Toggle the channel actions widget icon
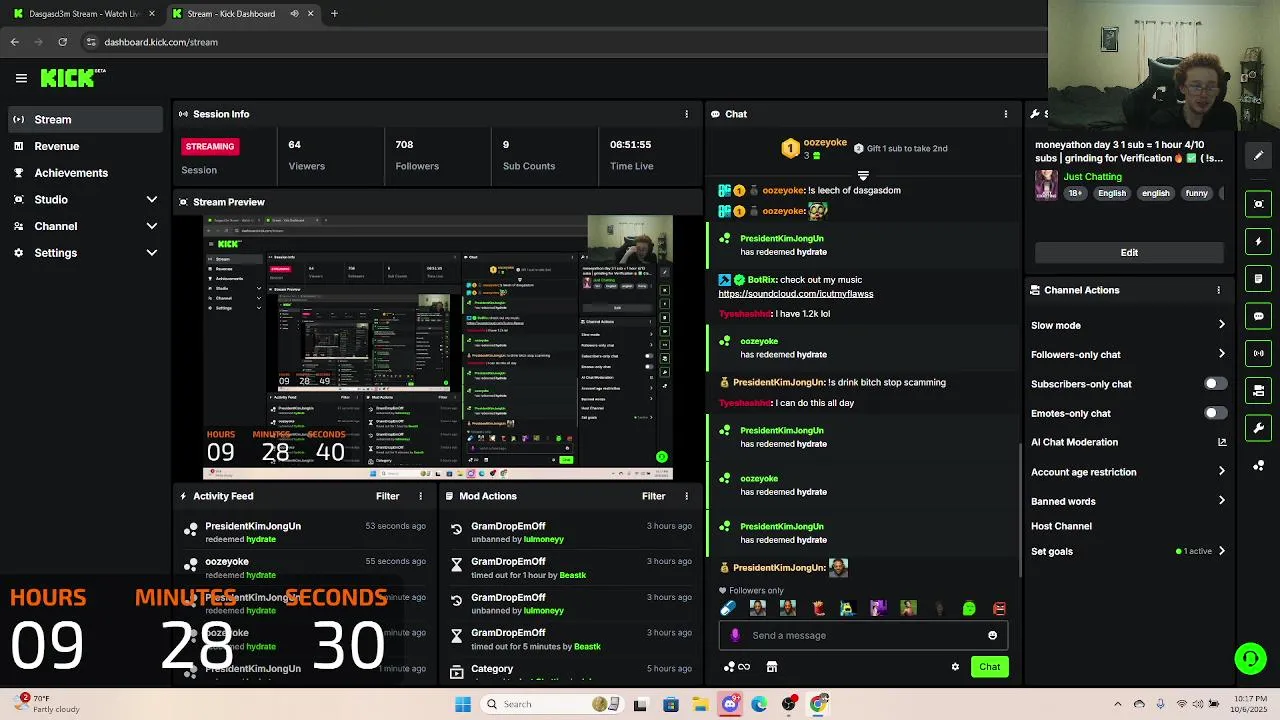Image resolution: width=1280 pixels, height=720 pixels. 1258,391
